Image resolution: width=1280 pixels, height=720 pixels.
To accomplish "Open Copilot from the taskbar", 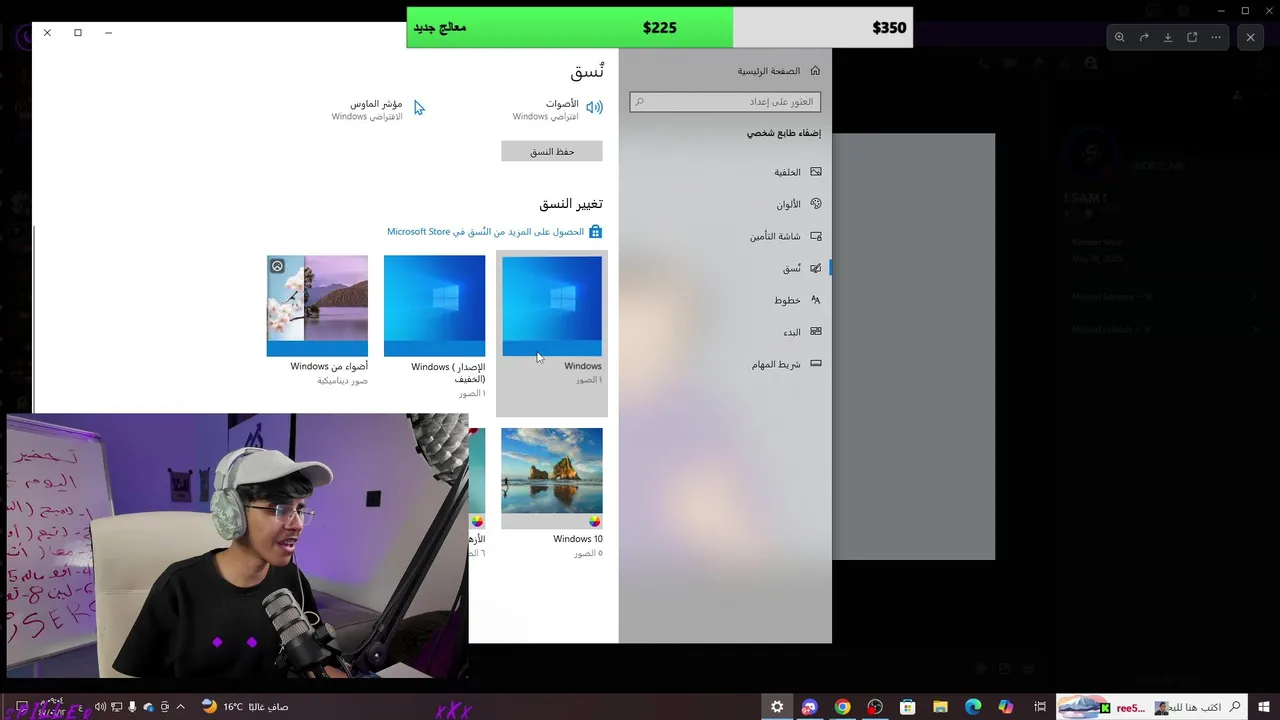I will [x=1005, y=707].
